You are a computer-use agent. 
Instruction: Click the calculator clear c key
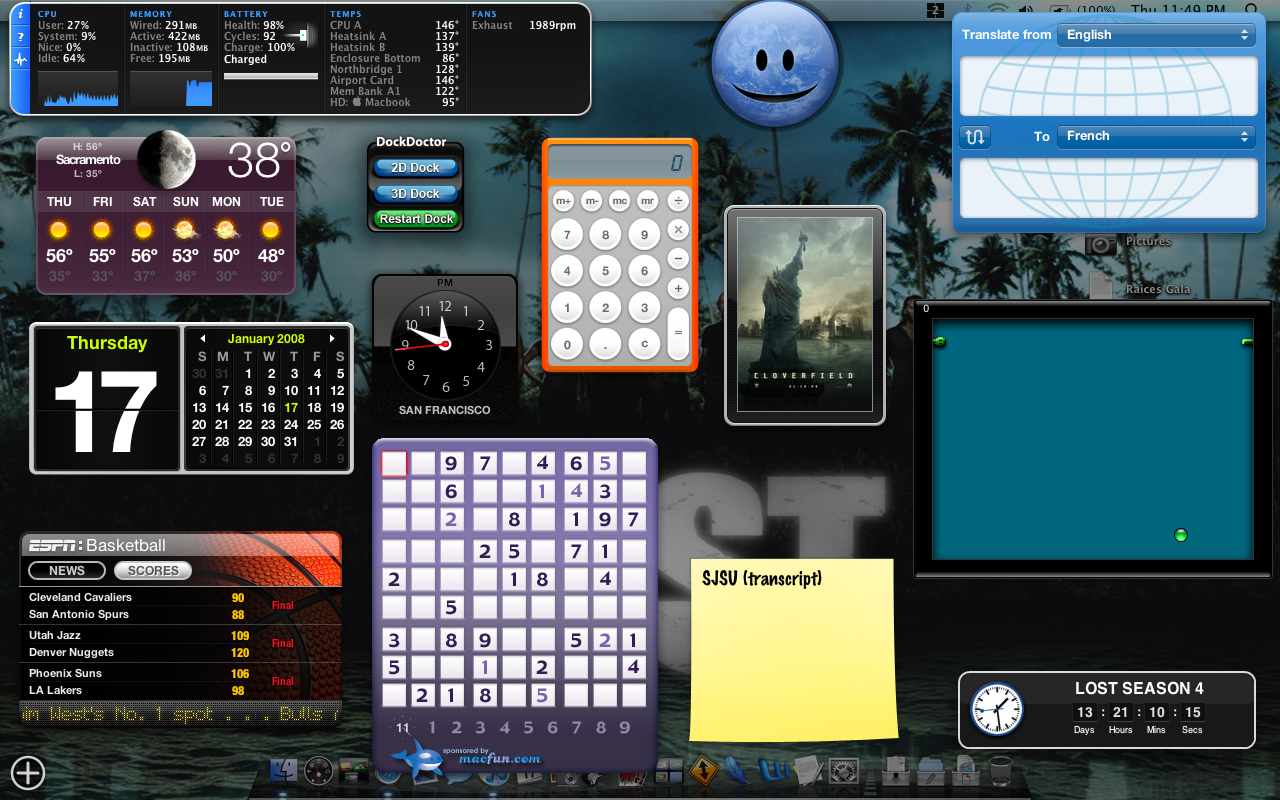(644, 344)
